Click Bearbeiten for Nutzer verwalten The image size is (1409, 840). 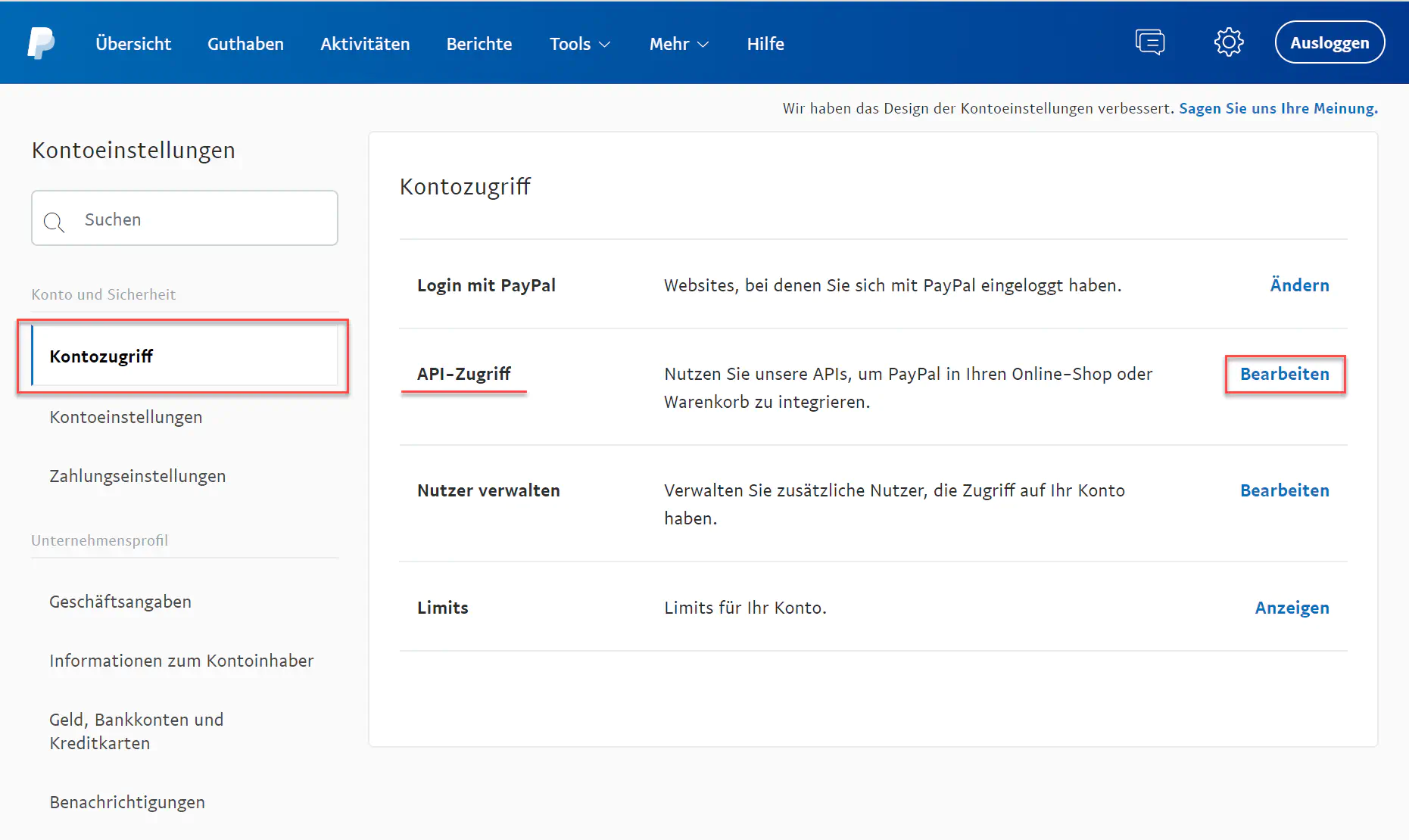click(x=1284, y=490)
